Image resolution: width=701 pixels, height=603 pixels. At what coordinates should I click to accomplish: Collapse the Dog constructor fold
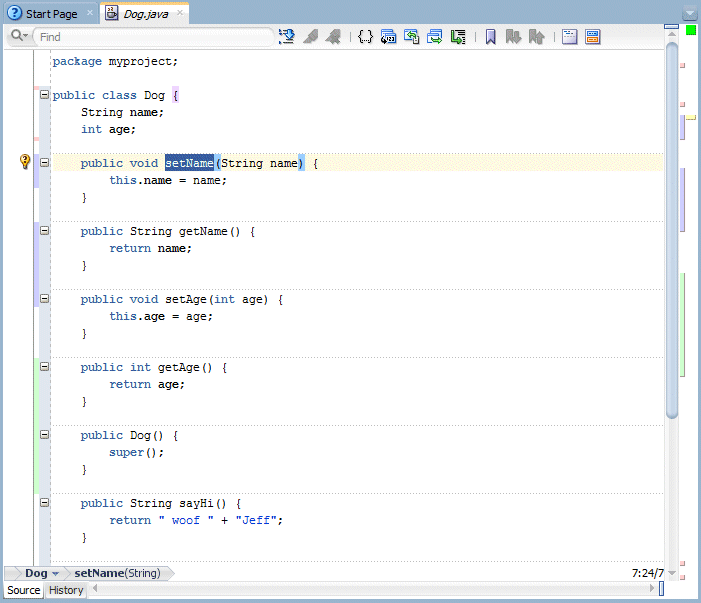click(x=44, y=434)
